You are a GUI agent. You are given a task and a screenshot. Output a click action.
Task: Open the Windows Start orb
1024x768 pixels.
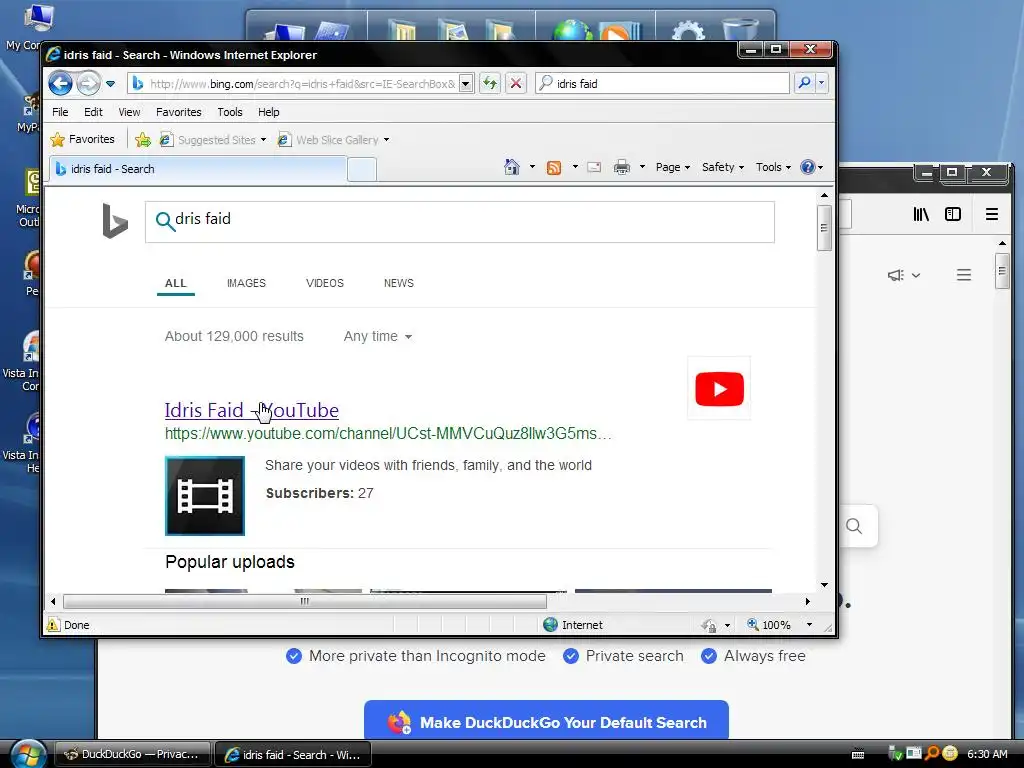click(x=29, y=754)
